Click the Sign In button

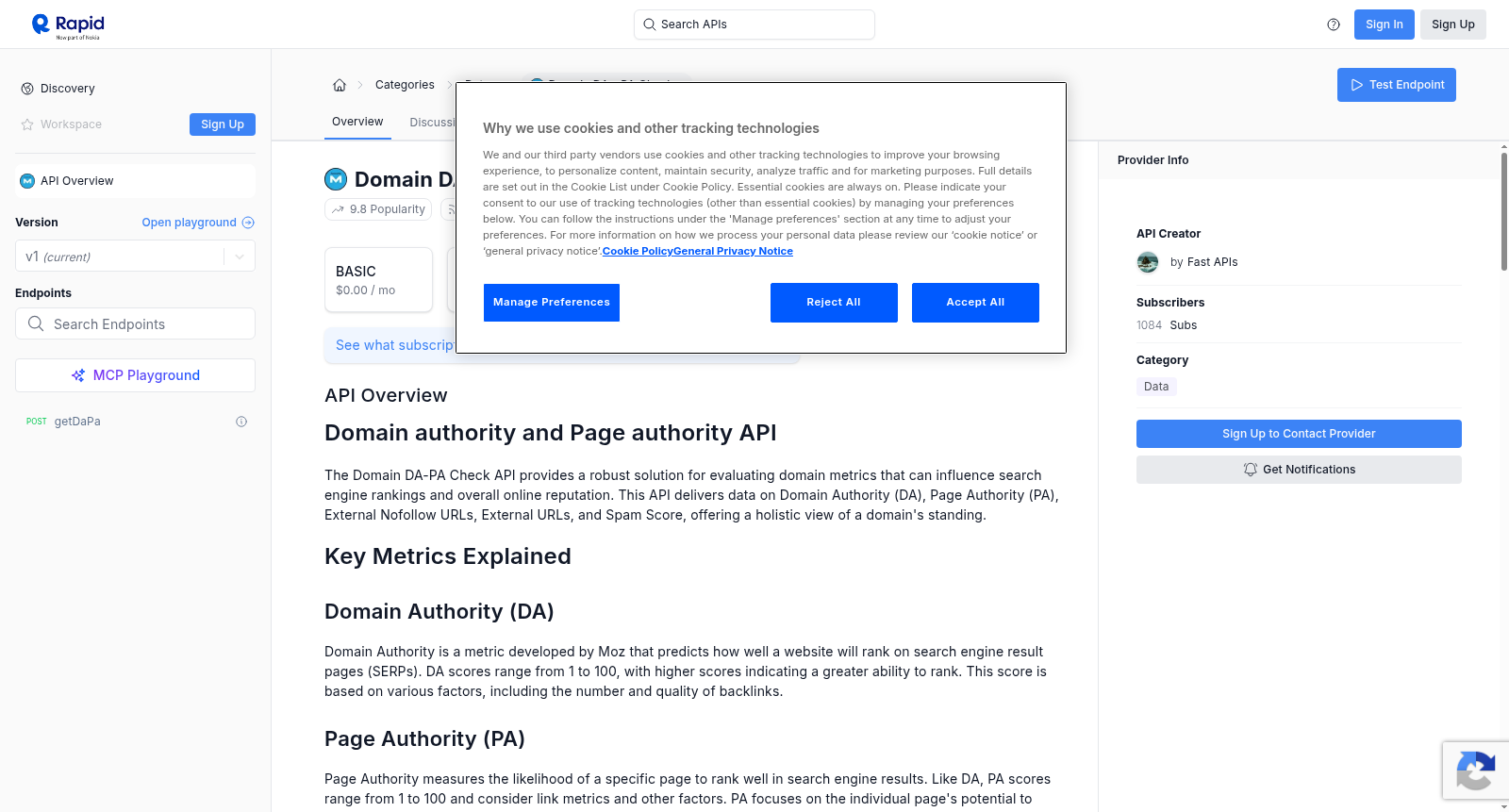click(x=1384, y=25)
